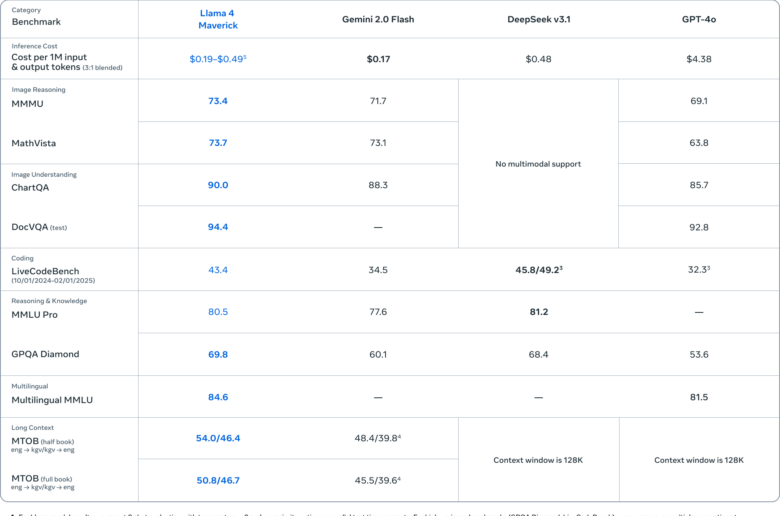Click the 94.4 DocVQA score
The width and height of the screenshot is (780, 516).
click(218, 227)
